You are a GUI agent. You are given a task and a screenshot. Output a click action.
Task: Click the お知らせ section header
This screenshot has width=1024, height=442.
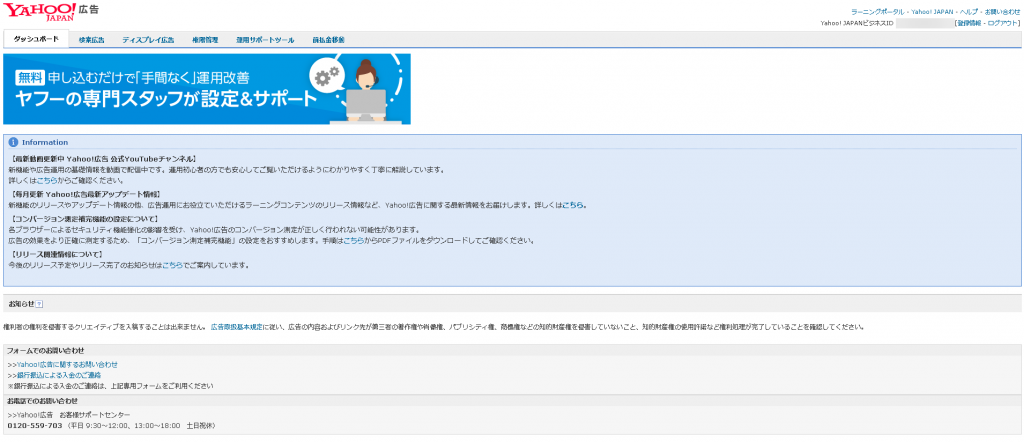[x=512, y=304]
